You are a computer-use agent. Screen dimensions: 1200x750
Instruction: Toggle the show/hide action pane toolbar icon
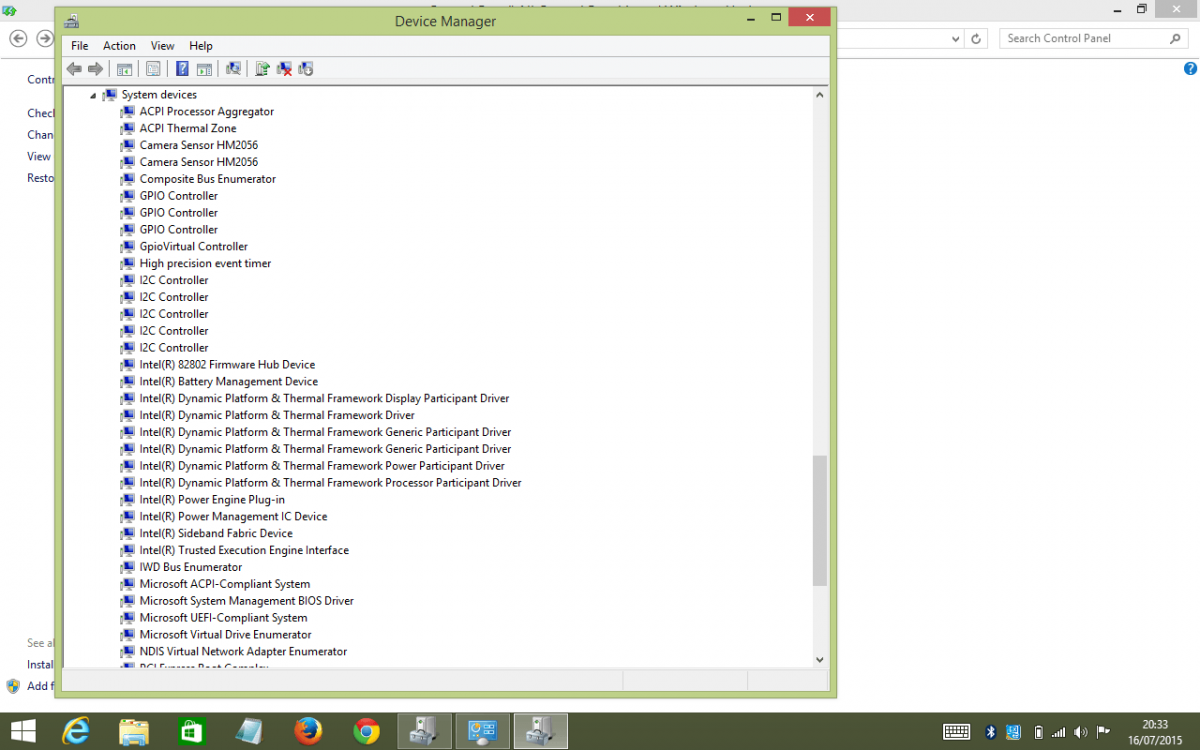pos(204,69)
